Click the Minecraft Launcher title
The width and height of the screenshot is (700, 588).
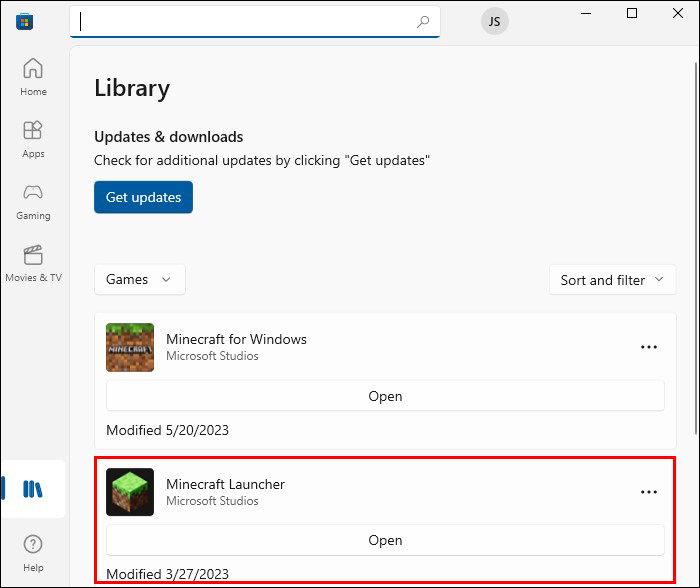tap(225, 484)
